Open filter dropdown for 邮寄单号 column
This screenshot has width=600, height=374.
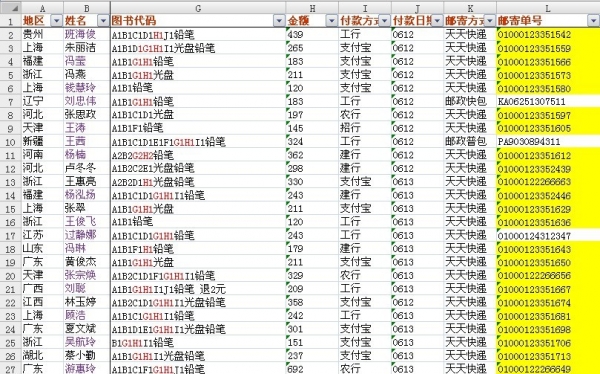(x=593, y=21)
